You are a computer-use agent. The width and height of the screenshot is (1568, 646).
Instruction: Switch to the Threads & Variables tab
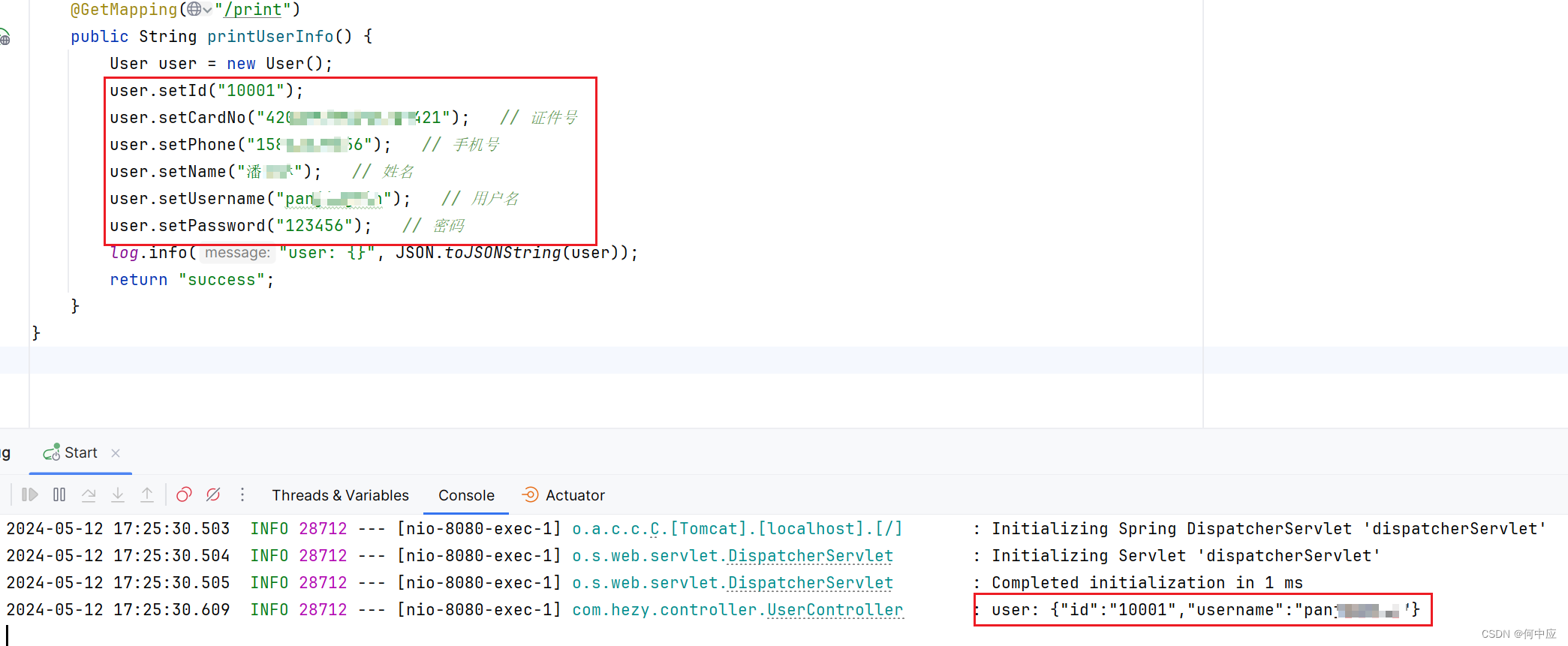pos(340,495)
